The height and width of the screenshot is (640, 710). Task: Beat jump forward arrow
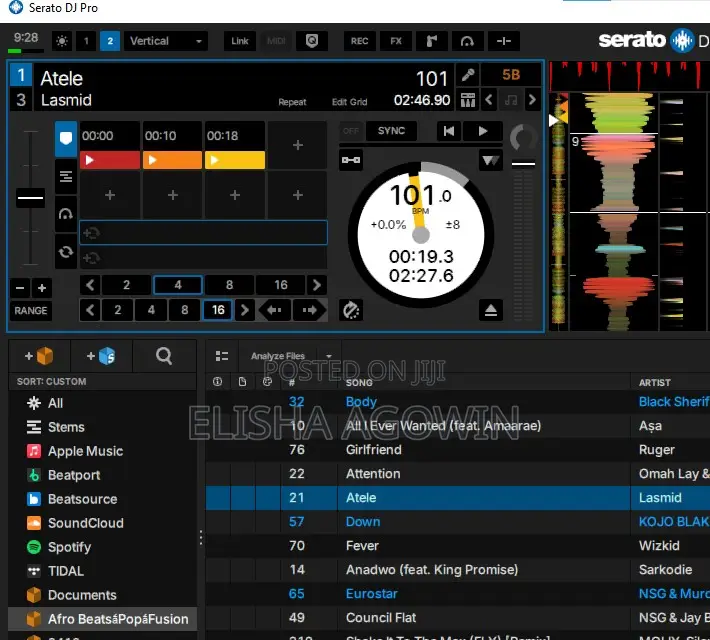(309, 310)
